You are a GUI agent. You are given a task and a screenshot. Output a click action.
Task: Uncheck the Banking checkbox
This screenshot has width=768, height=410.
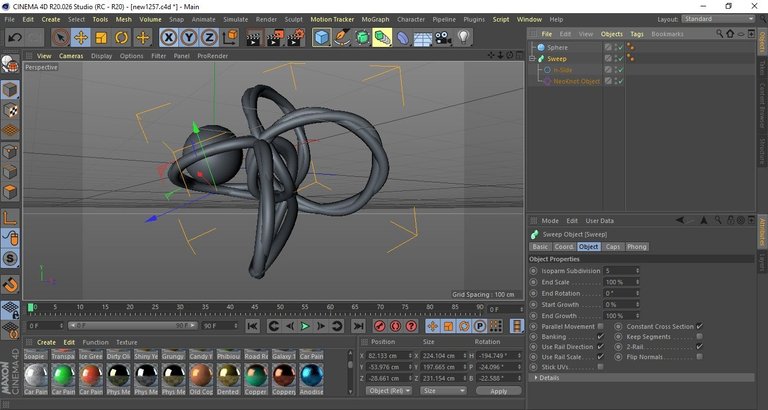pyautogui.click(x=600, y=337)
